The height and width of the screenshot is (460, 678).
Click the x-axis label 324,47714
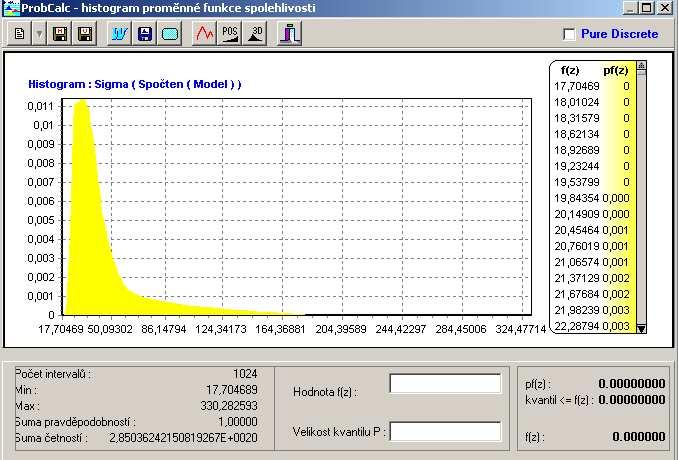click(x=521, y=329)
